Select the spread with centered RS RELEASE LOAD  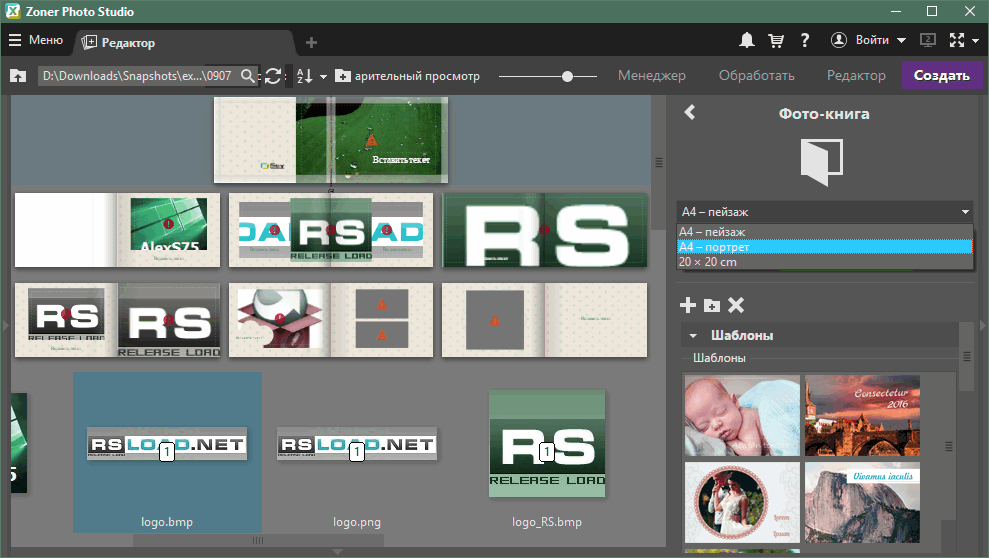(x=331, y=230)
